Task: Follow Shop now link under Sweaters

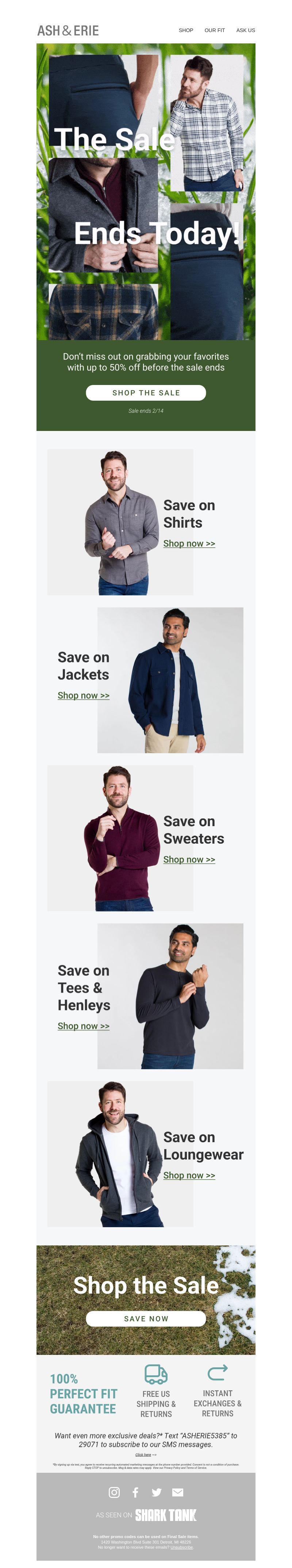Action: pos(189,859)
